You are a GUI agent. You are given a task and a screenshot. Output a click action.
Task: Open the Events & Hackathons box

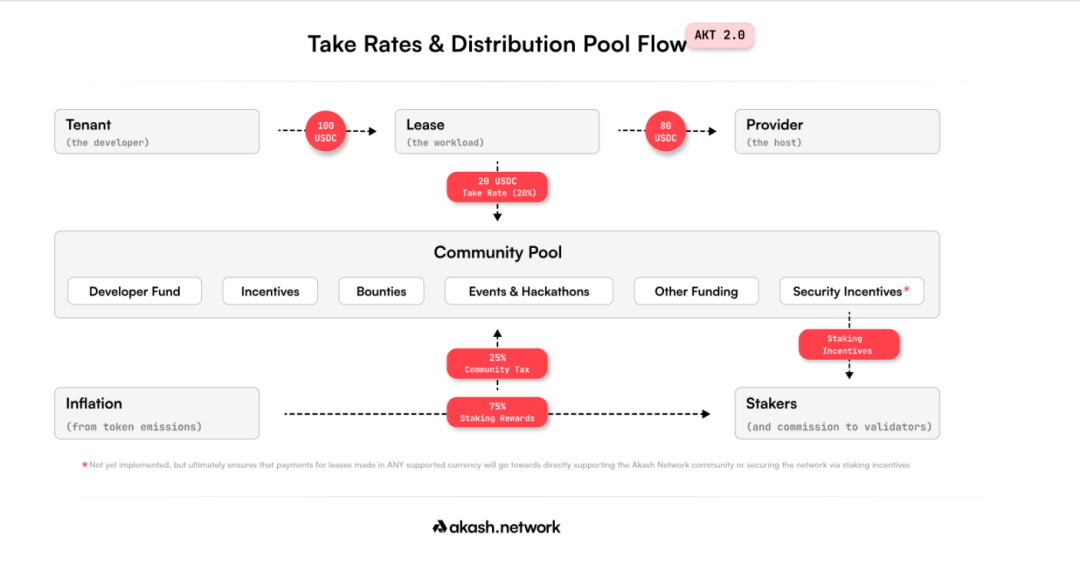pyautogui.click(x=529, y=291)
